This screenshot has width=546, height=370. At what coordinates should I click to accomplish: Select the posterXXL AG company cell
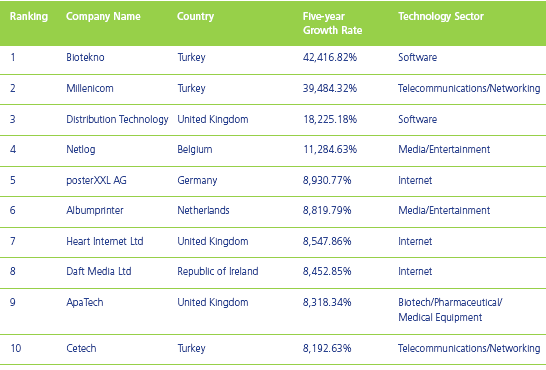96,180
